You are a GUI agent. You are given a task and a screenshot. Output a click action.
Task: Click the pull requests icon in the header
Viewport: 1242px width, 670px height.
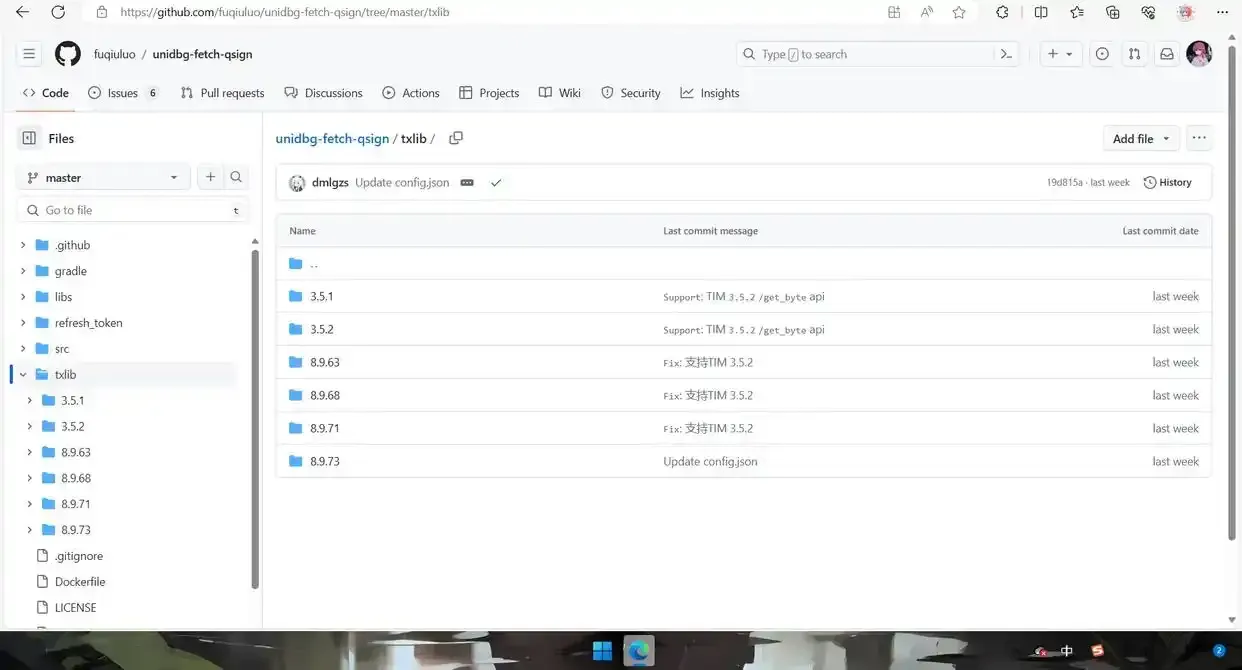pos(1134,54)
